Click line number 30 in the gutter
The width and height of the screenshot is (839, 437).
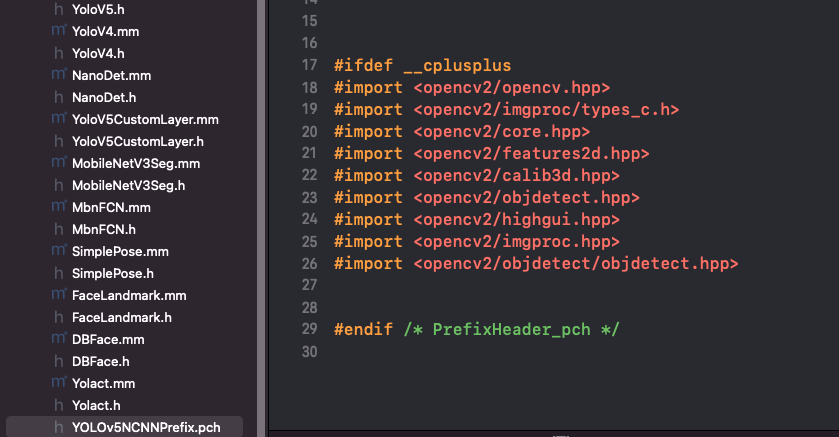pos(310,351)
